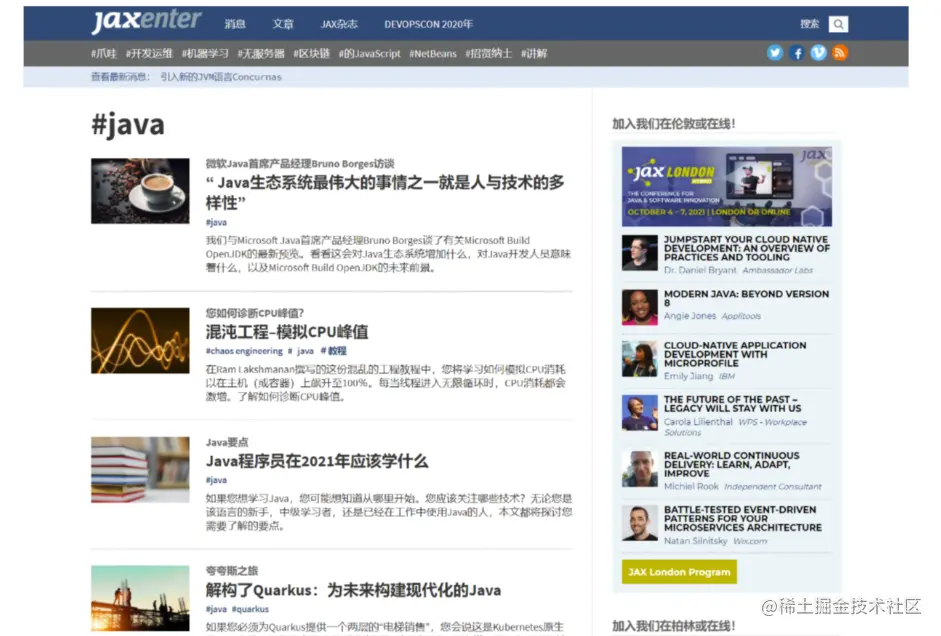
Task: Open Jumpstart Your Cloud Native Development talk
Action: pos(747,248)
